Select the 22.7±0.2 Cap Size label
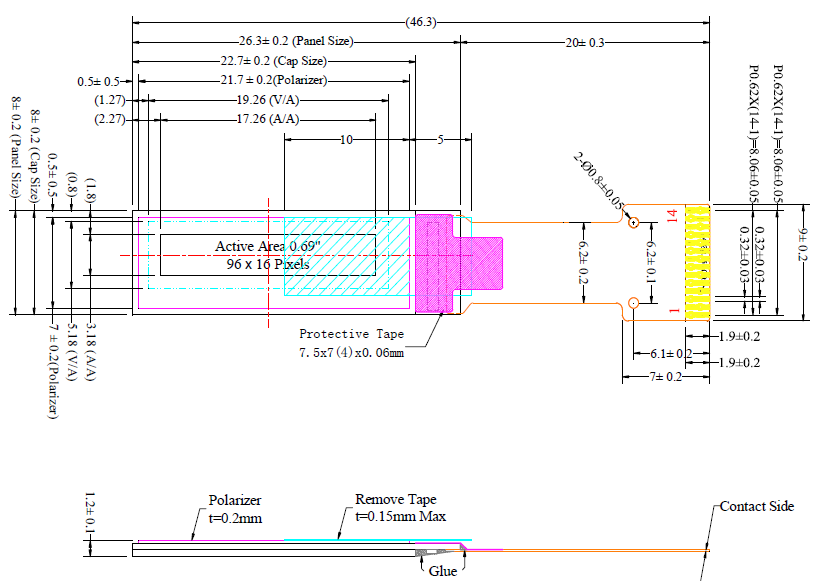This screenshot has width=818, height=581. click(269, 61)
